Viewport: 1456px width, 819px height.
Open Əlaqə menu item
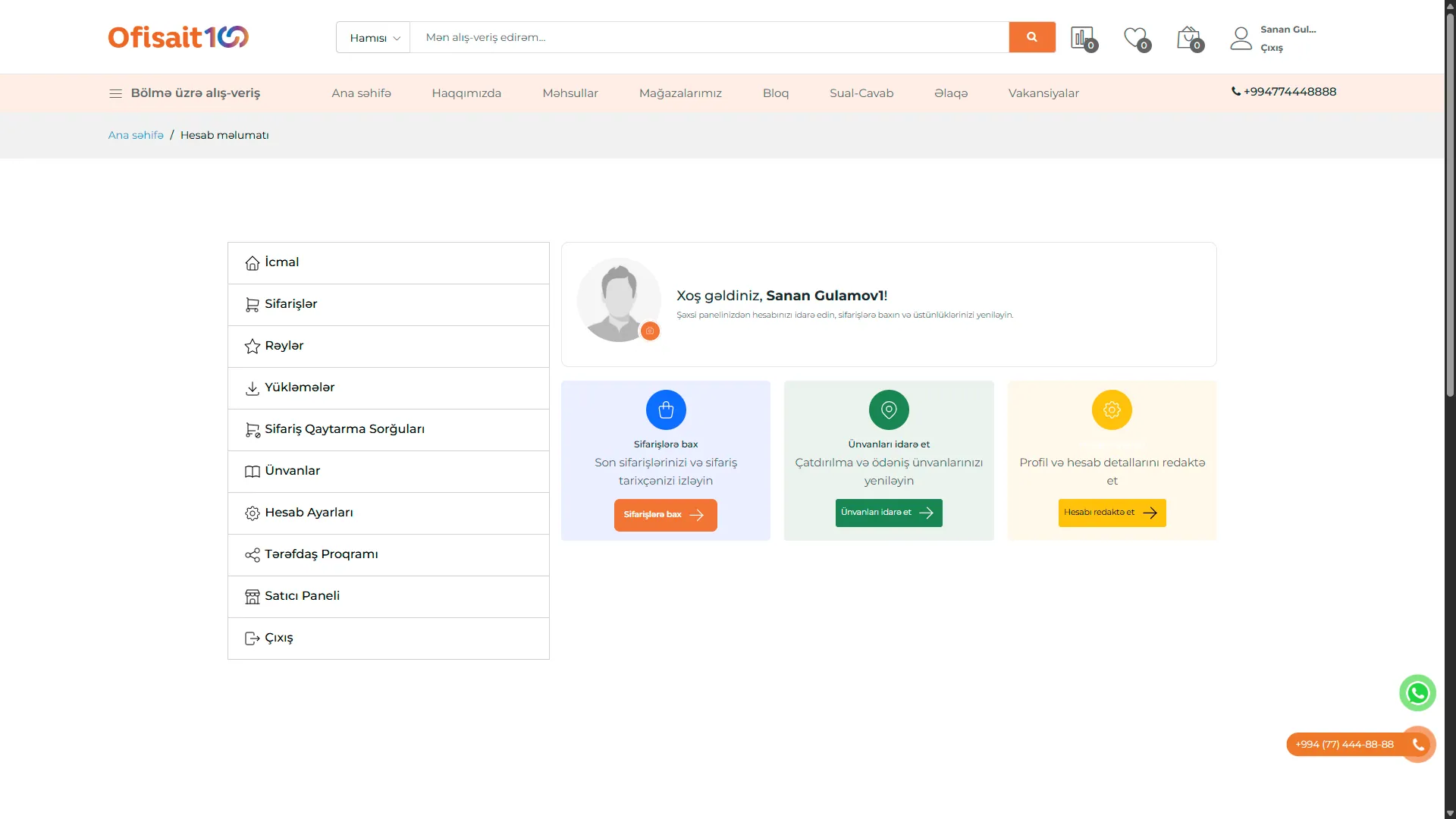click(951, 93)
